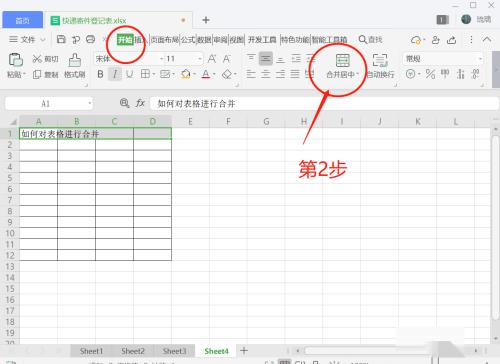The height and width of the screenshot is (364, 500).
Task: Click the increase font size icon
Action: [x=212, y=59]
